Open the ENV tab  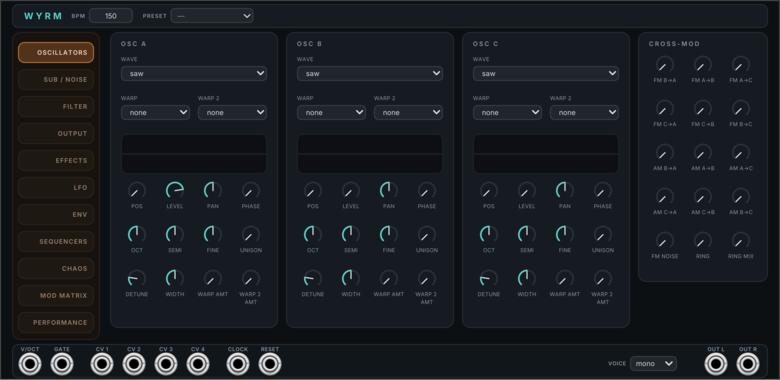[56, 215]
